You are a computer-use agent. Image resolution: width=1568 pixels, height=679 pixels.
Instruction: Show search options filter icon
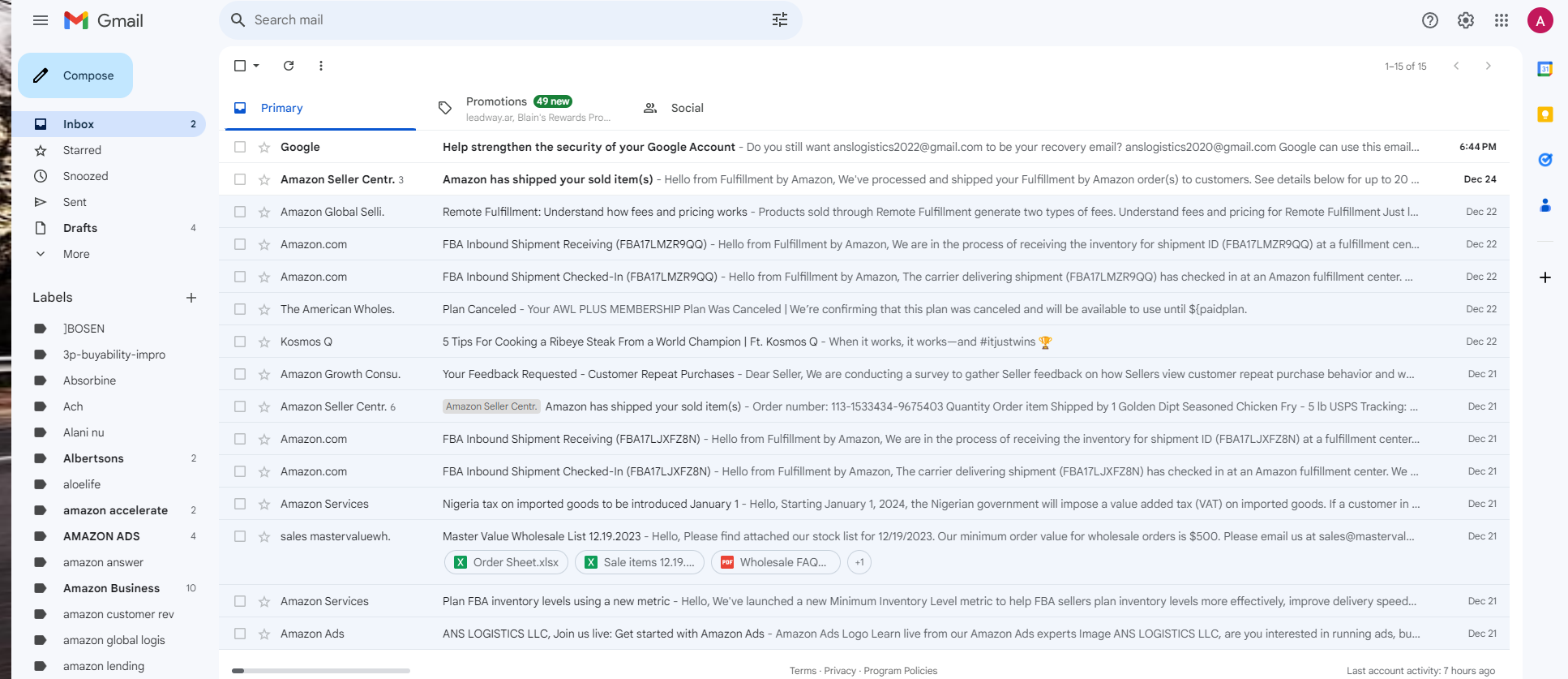[x=780, y=20]
